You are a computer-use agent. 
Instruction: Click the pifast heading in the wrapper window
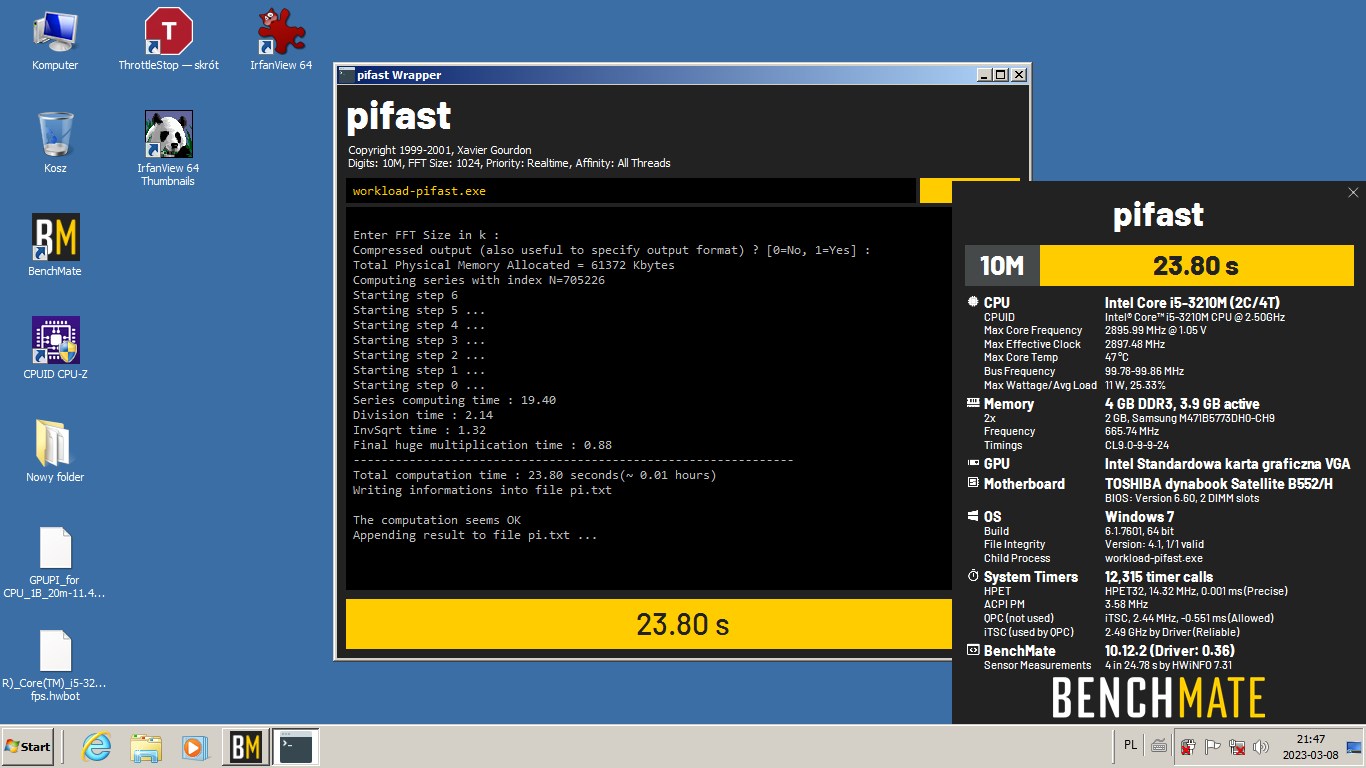(x=398, y=118)
